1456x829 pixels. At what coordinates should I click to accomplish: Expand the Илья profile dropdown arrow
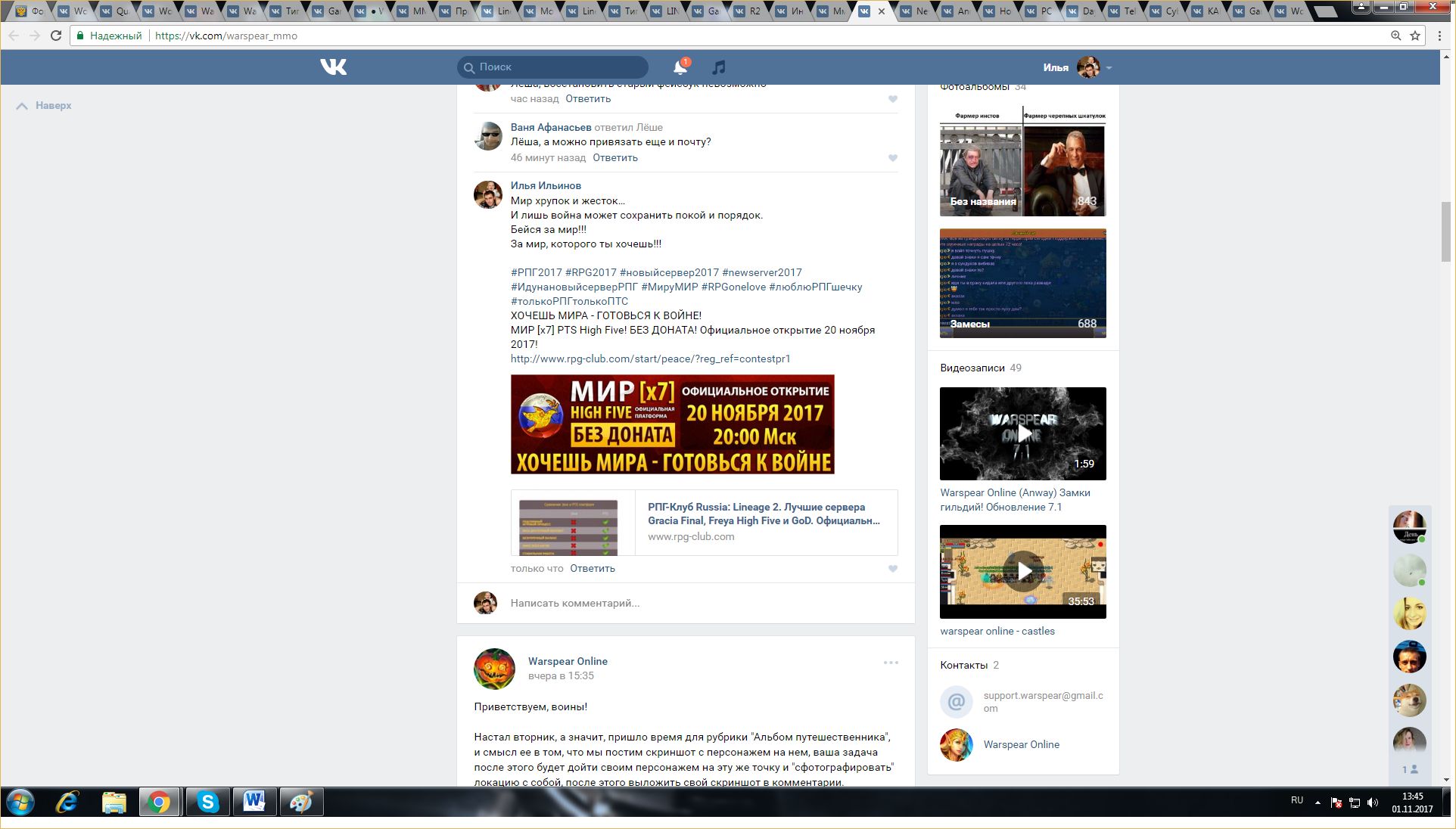1109,68
